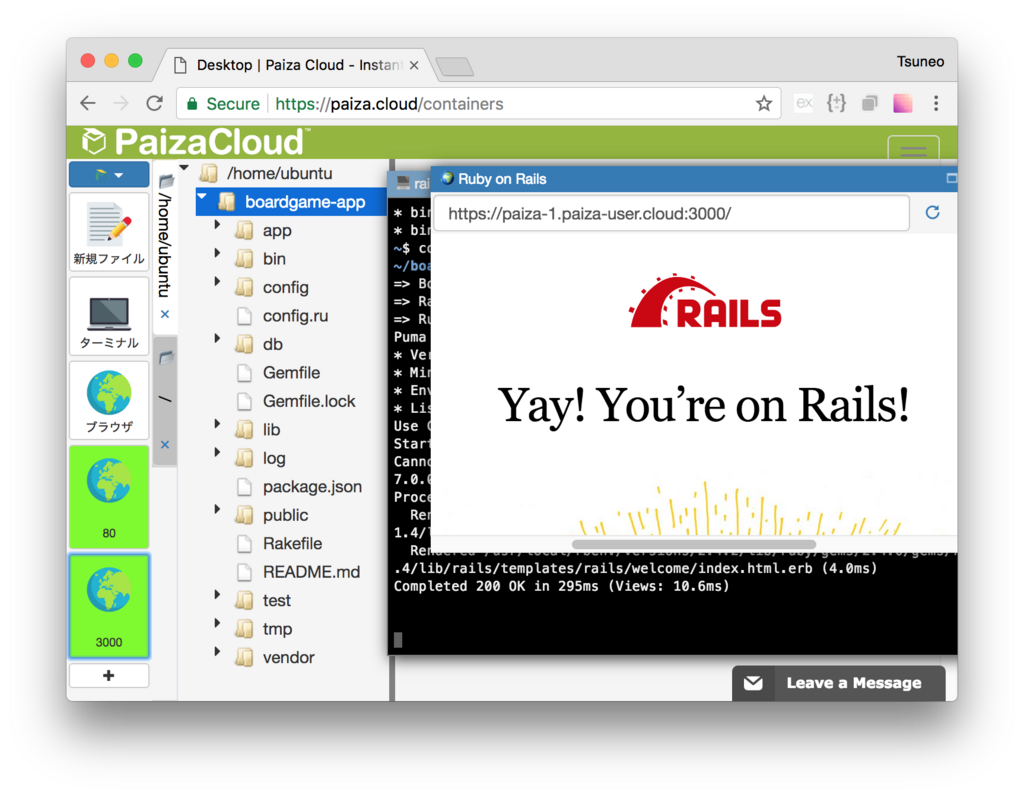Expand the test folder arrow
This screenshot has height=796, width=1024.
[217, 594]
